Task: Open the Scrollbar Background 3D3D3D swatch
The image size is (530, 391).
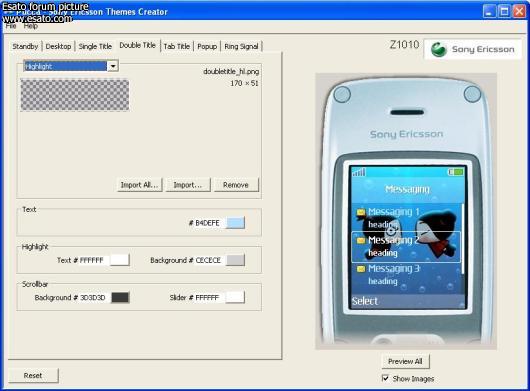Action: [x=120, y=297]
